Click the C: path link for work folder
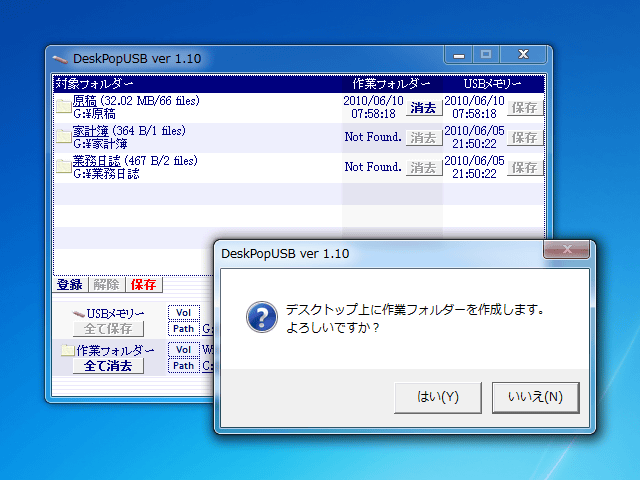 click(x=208, y=365)
